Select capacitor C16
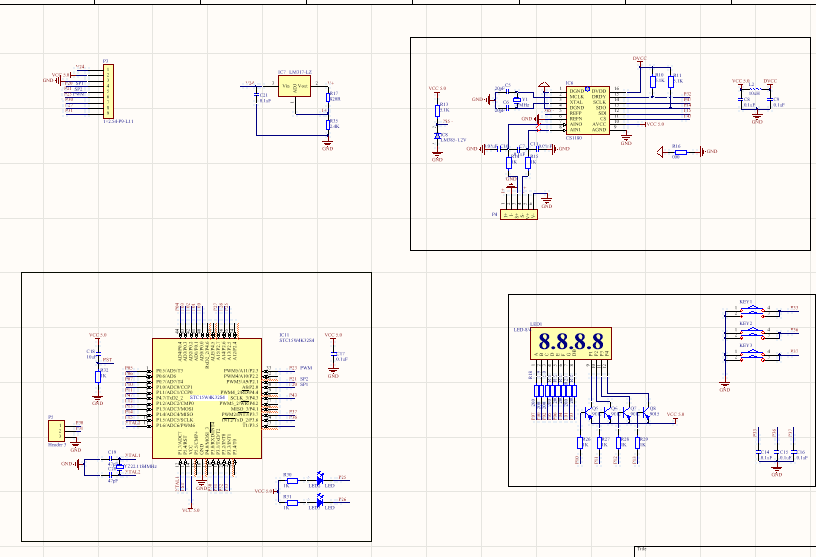This screenshot has height=557, width=816. pyautogui.click(x=793, y=452)
